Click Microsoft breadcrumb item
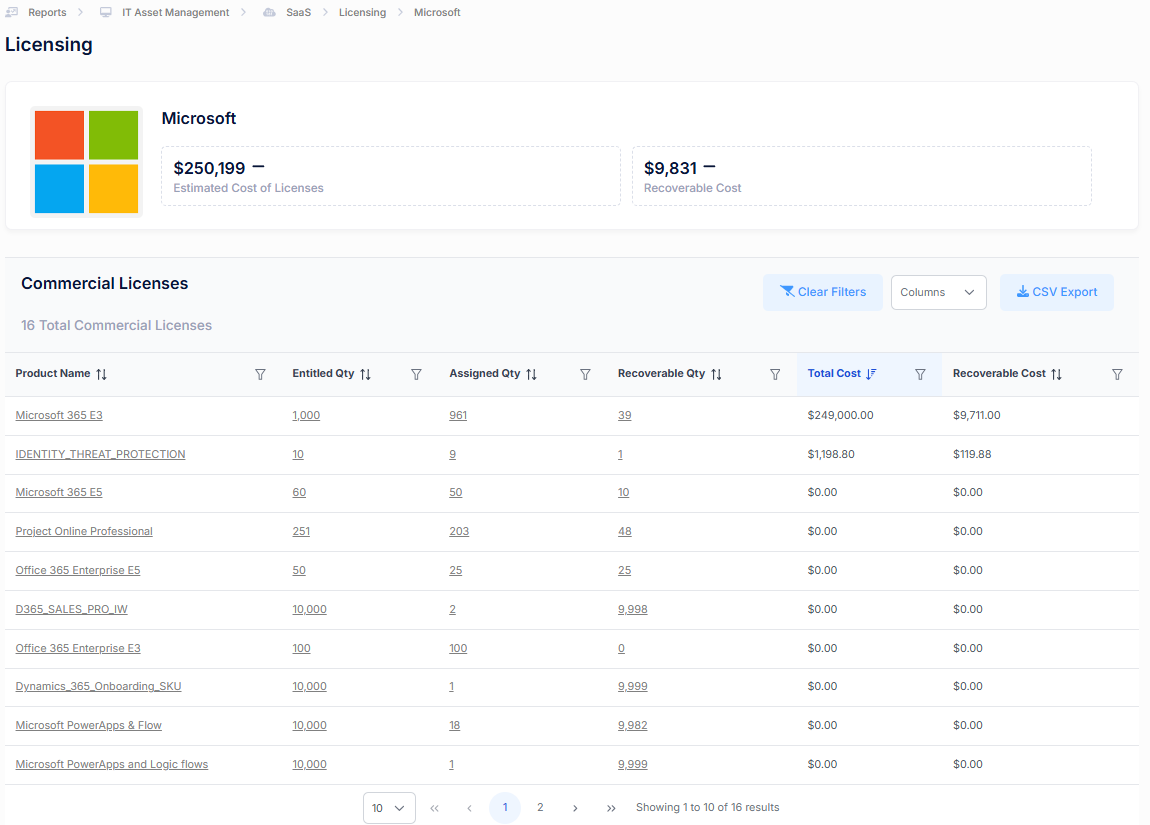This screenshot has width=1150, height=825. (437, 12)
